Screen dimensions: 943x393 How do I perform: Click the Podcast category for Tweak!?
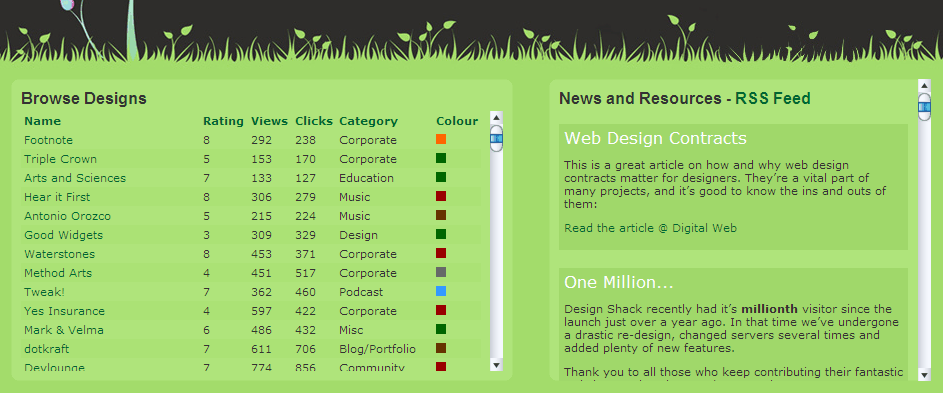(x=361, y=292)
